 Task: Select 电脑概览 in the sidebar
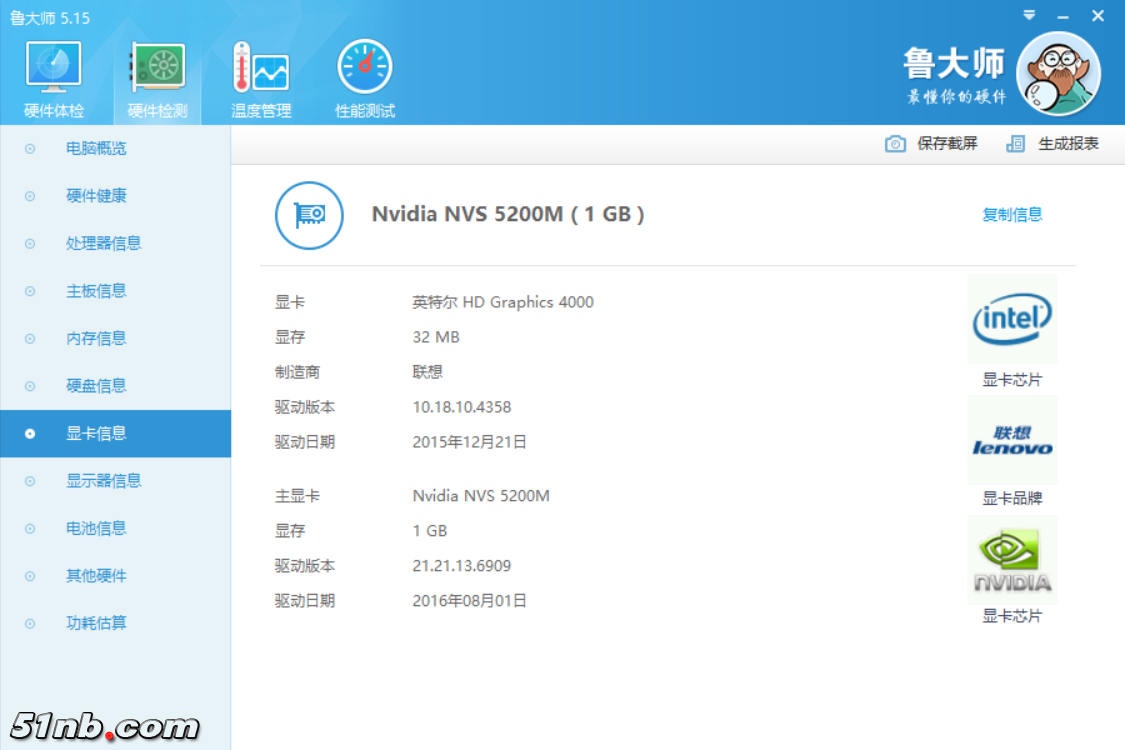96,149
